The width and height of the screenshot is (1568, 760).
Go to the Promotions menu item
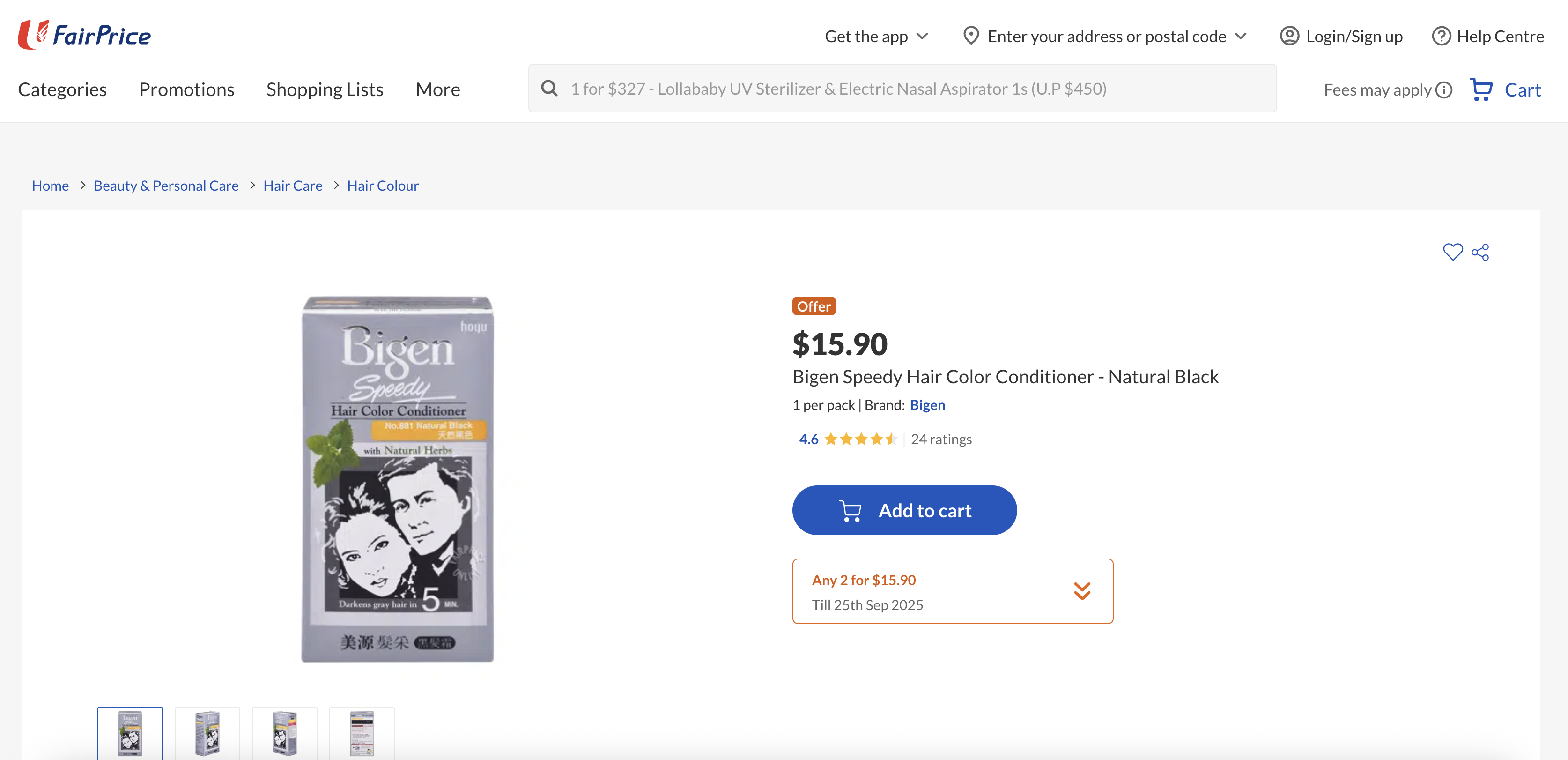[186, 89]
